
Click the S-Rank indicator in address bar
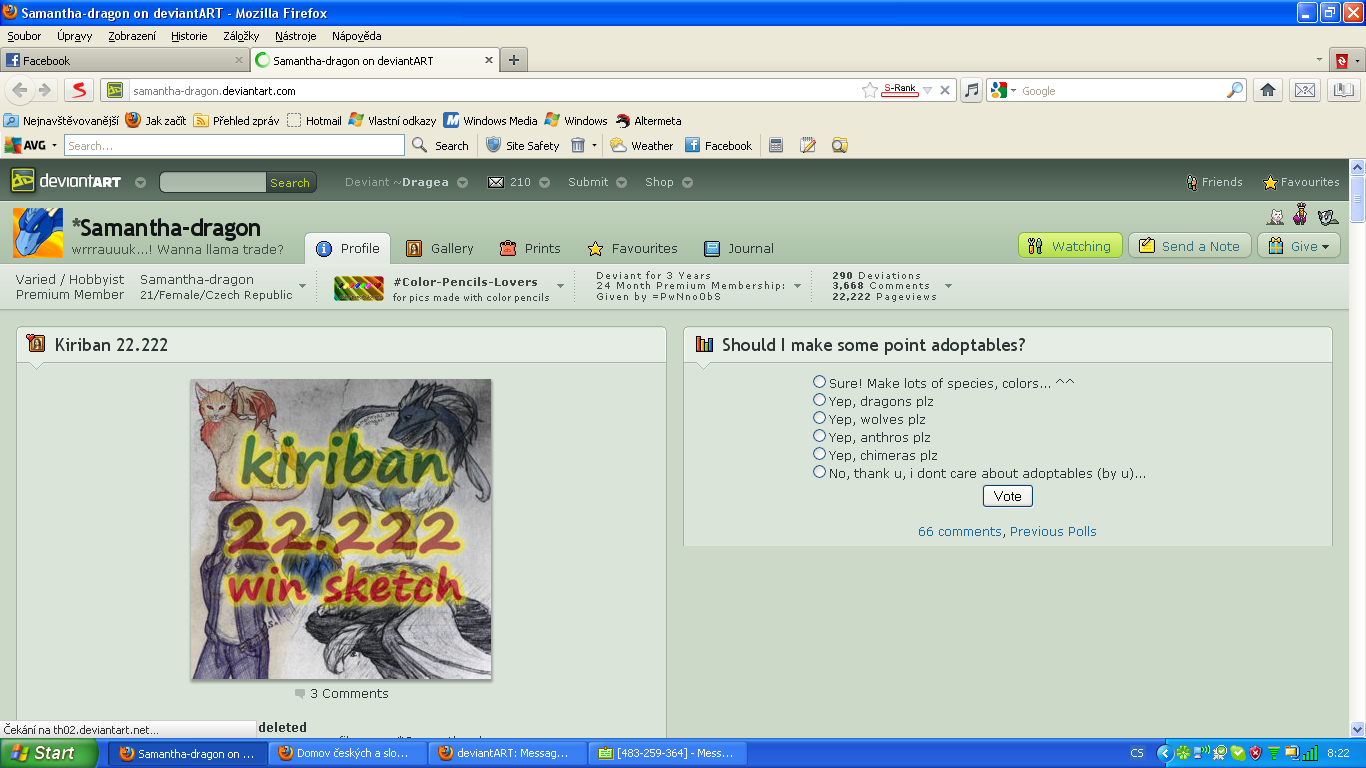900,90
